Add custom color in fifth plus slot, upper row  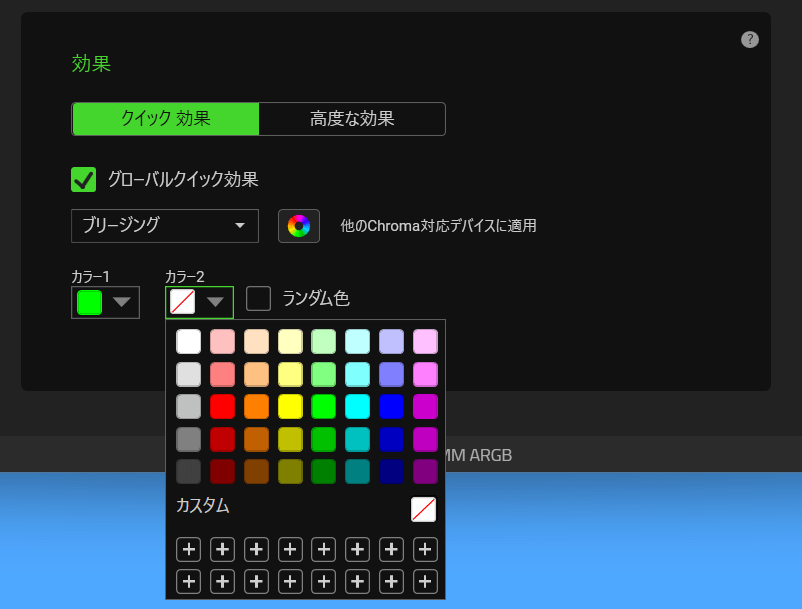click(x=324, y=549)
